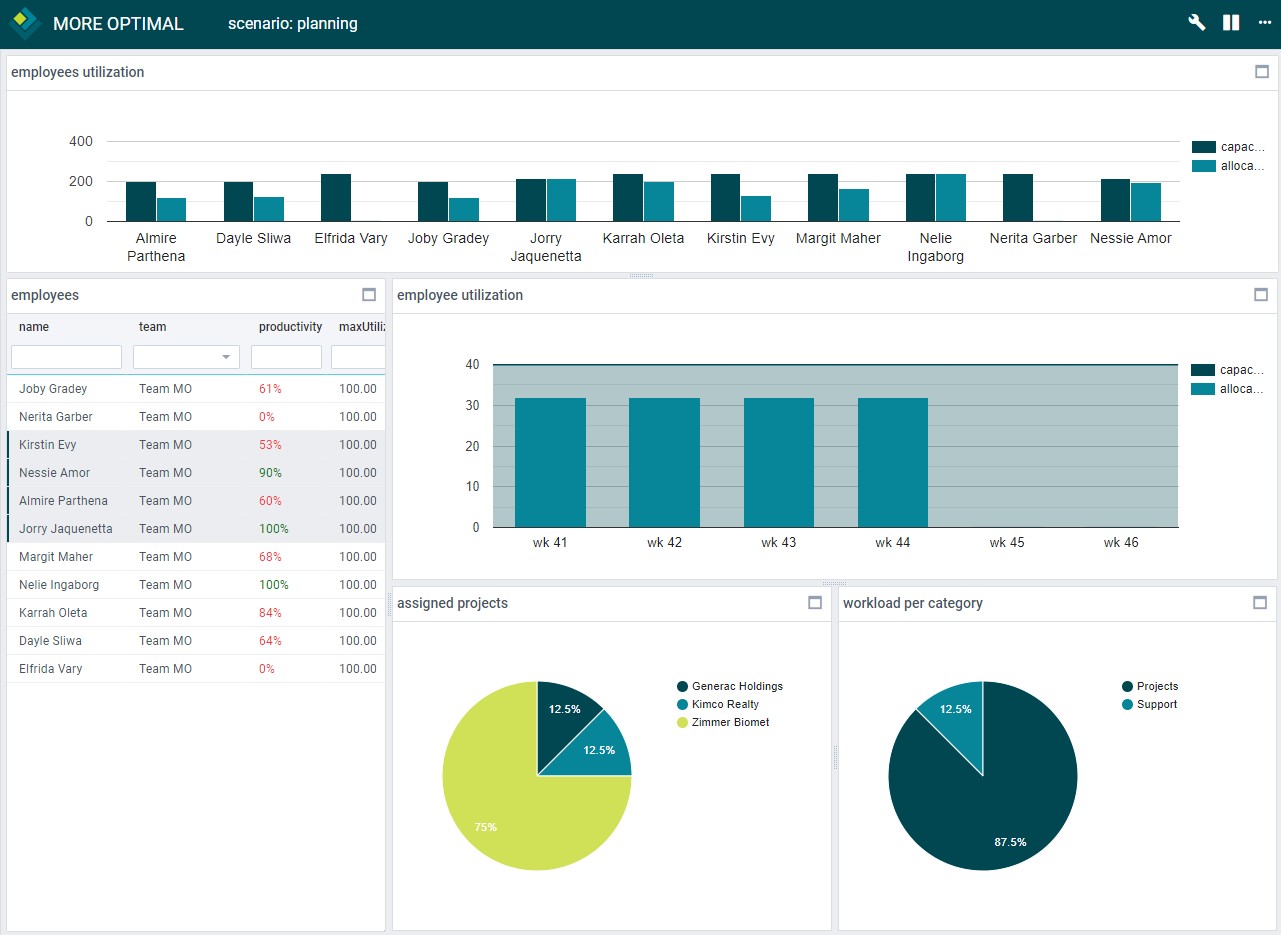Image resolution: width=1281 pixels, height=935 pixels.
Task: Maximize the assigned projects panel
Action: tap(815, 603)
